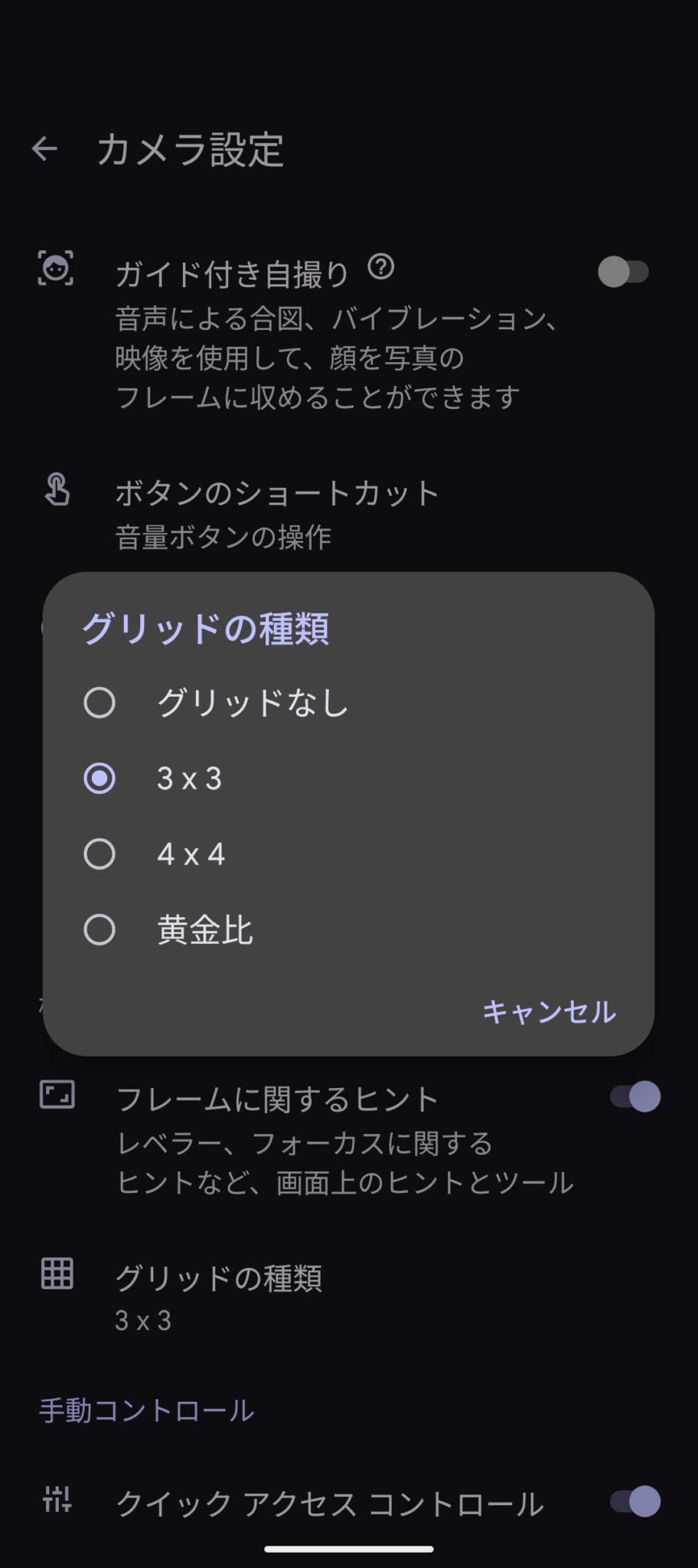Tap the 手動コントロール section header
Image resolution: width=698 pixels, height=1568 pixels.
tap(146, 1410)
